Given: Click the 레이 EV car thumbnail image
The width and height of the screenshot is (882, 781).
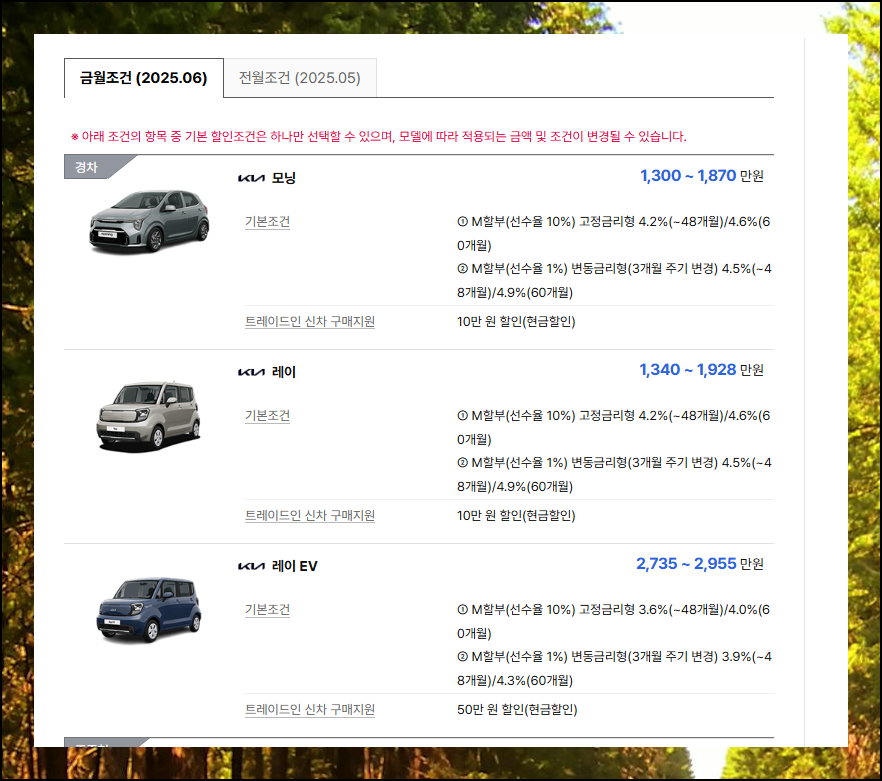Looking at the screenshot, I should tap(149, 610).
